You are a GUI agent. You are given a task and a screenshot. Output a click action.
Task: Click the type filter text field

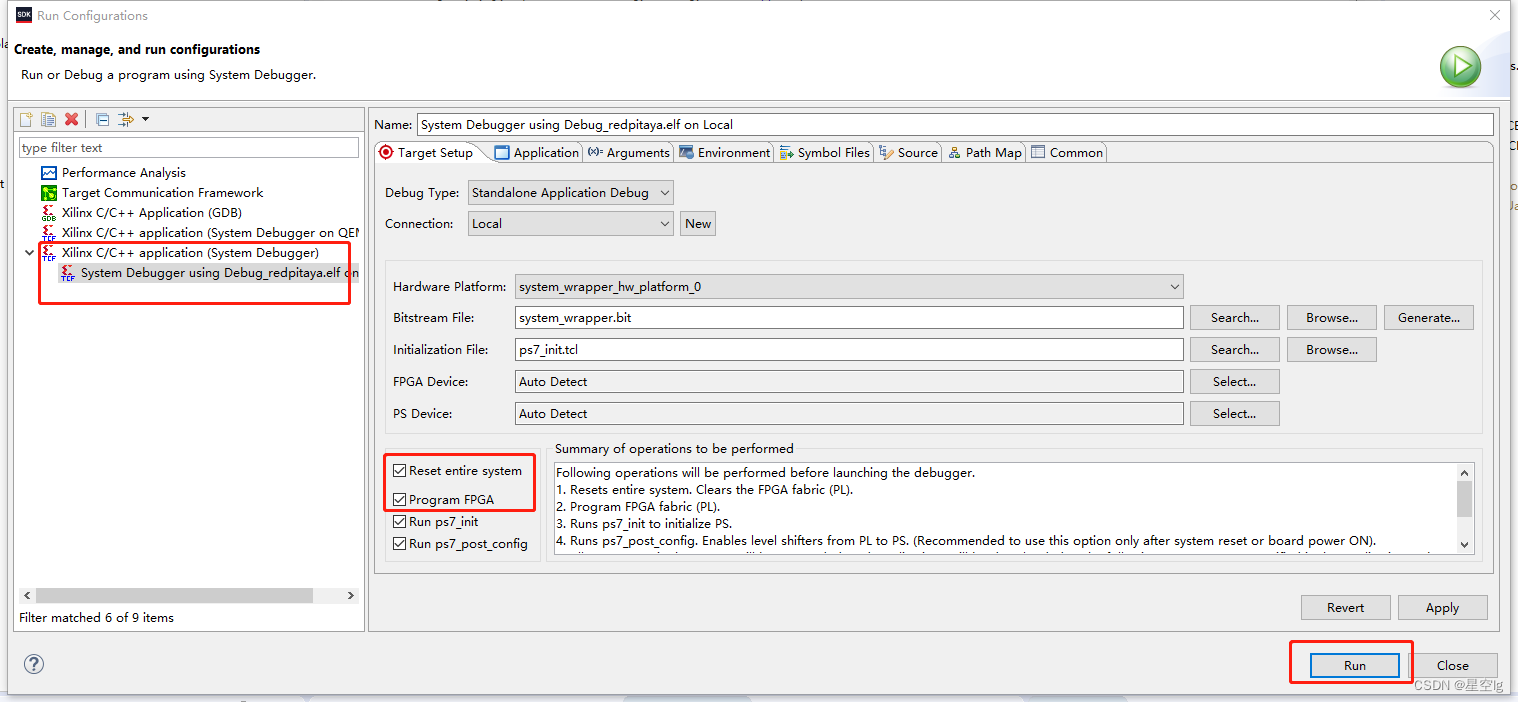pos(189,147)
